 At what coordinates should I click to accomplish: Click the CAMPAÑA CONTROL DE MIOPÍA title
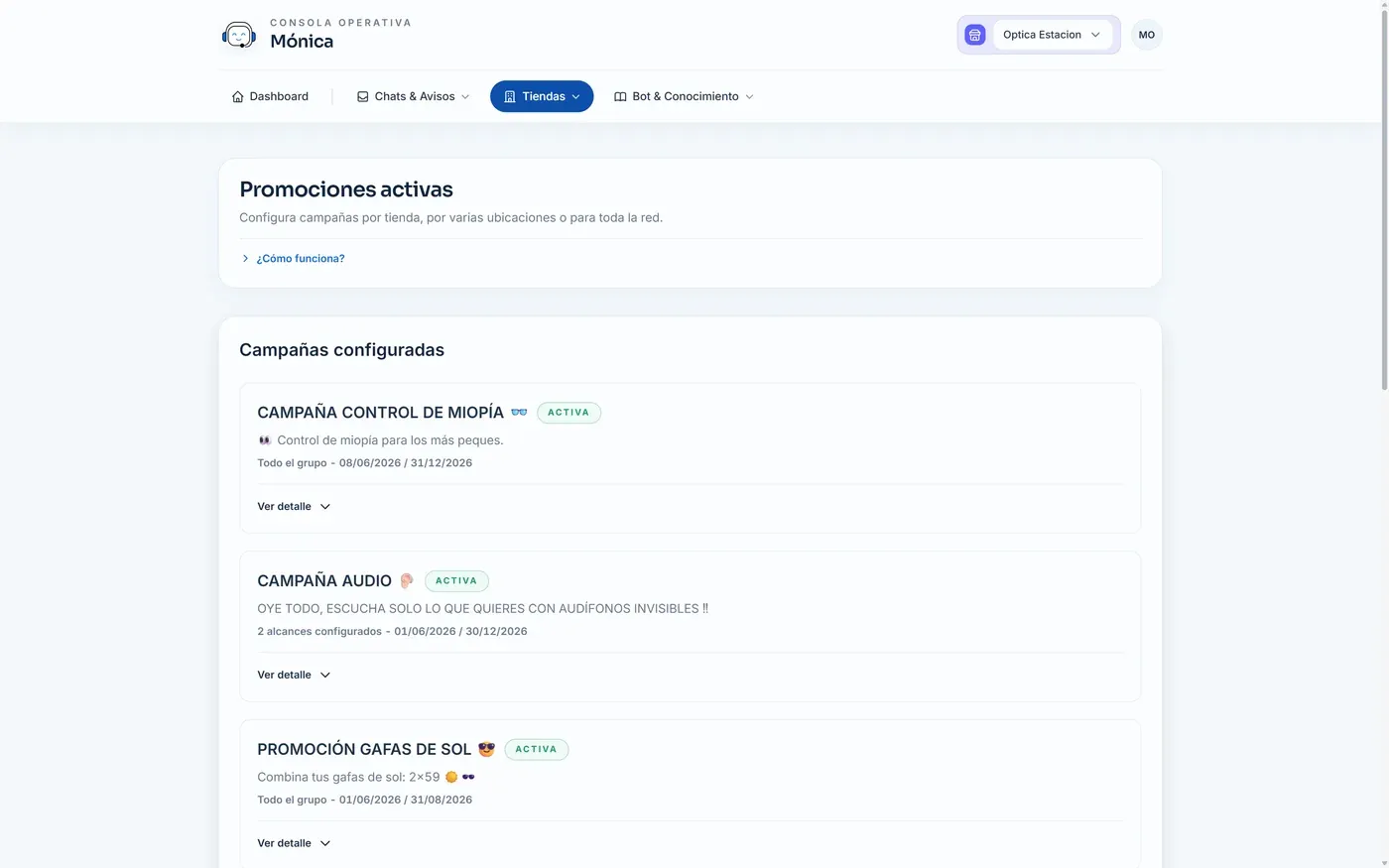[380, 412]
